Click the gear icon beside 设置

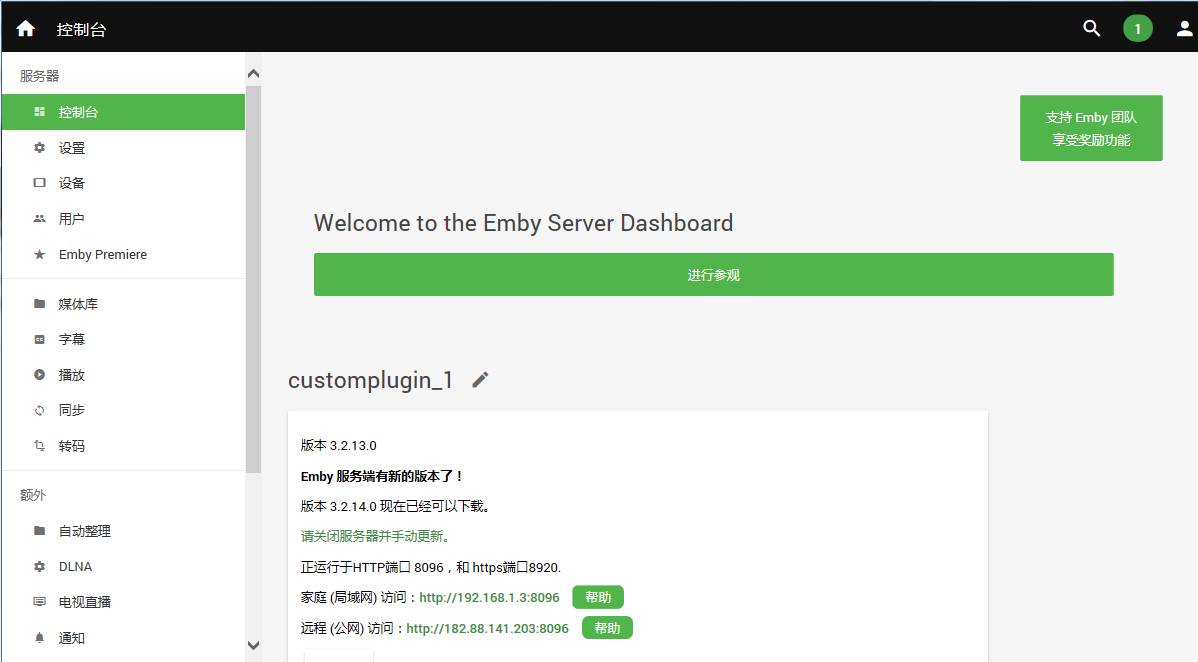coord(40,148)
